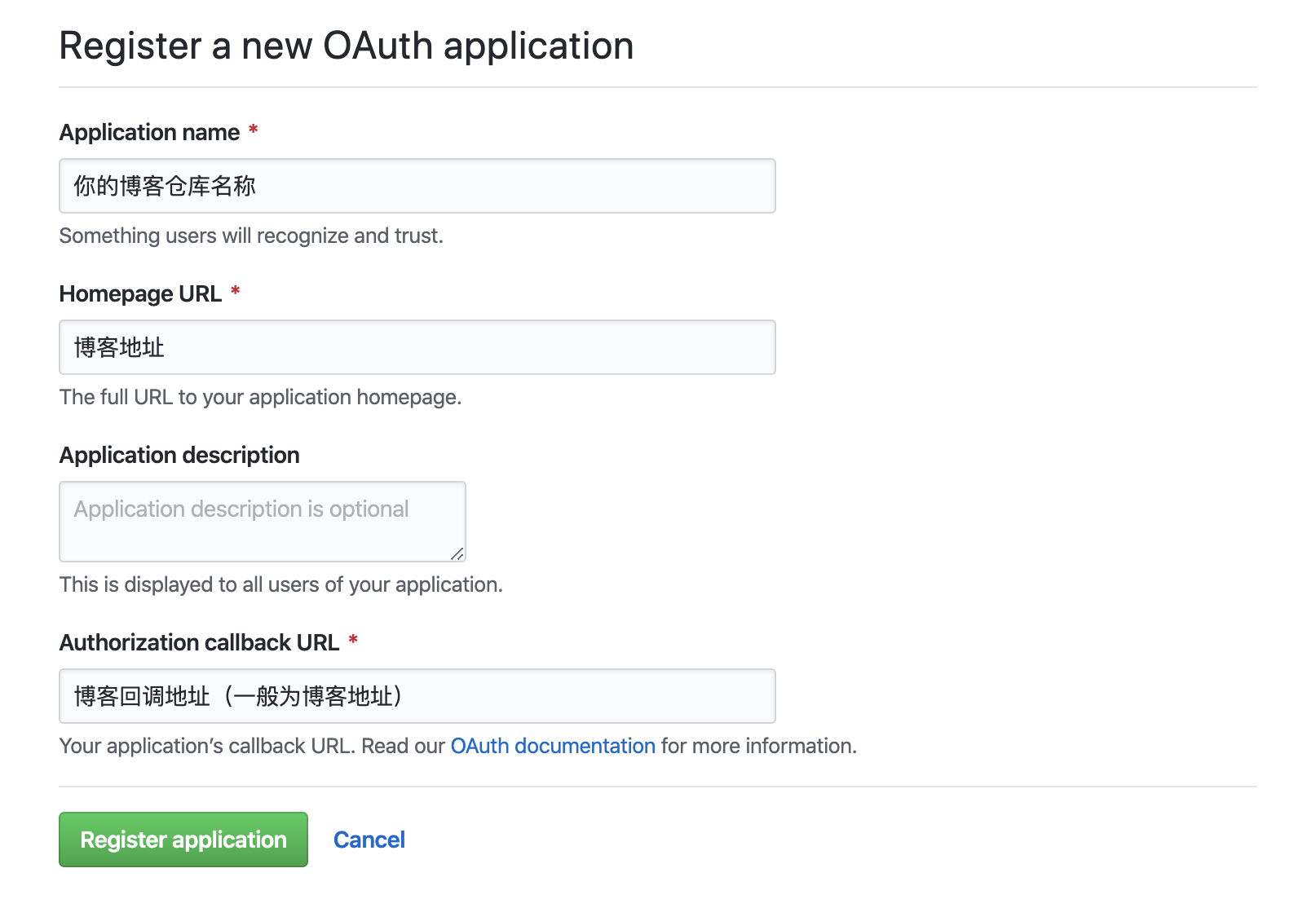Click the application's callback URL hint
1316x908 pixels.
[x=458, y=746]
